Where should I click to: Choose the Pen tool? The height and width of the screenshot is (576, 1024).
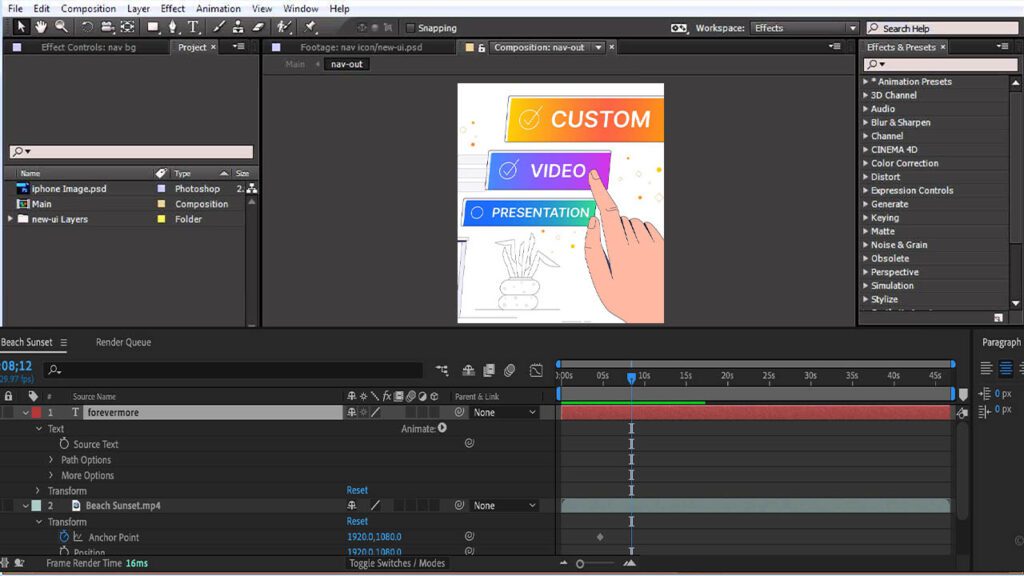(172, 27)
